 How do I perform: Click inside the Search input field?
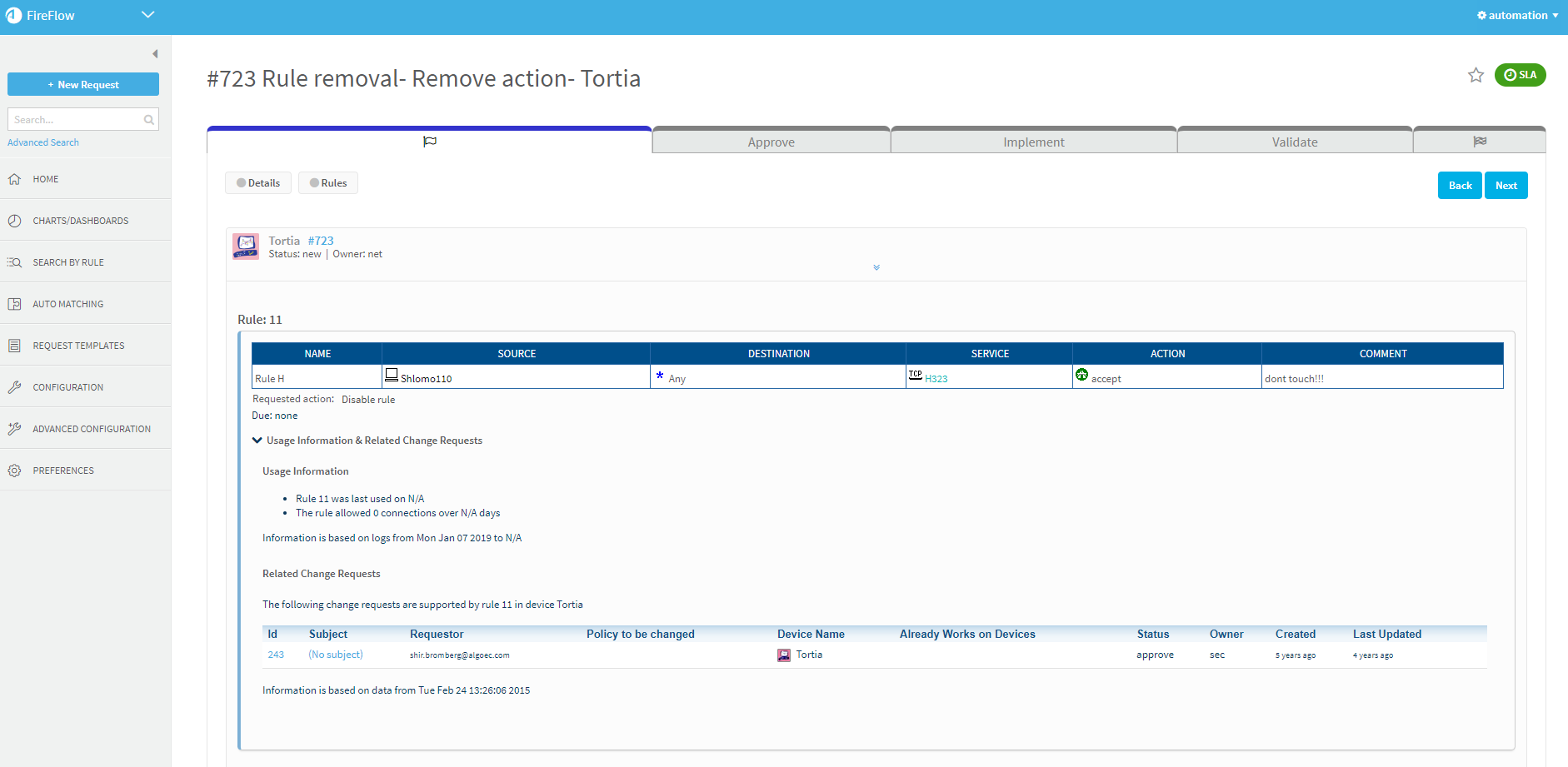[75, 120]
